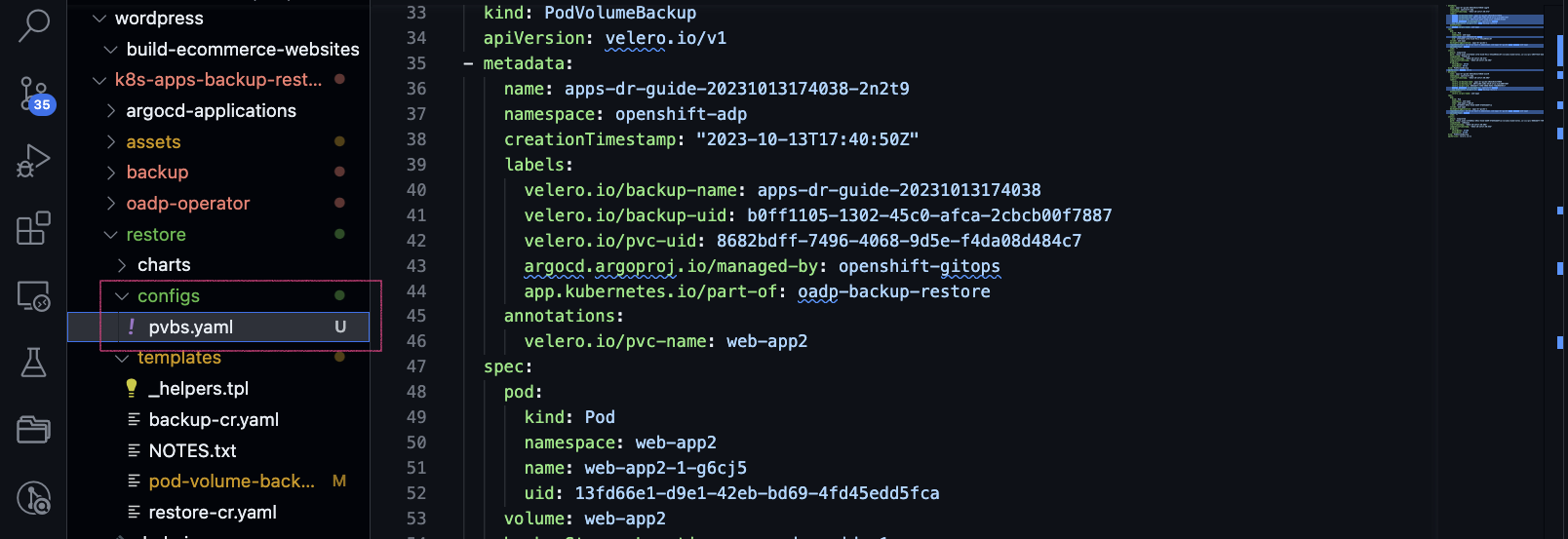Viewport: 1568px width, 539px height.
Task: Open pvbs.yaml in the explorer
Action: pos(191,327)
